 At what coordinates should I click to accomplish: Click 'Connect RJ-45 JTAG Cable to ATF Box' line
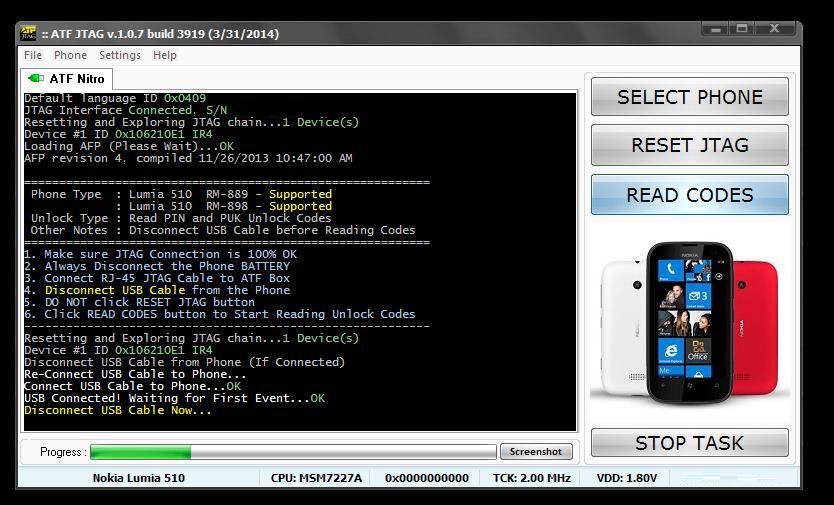click(x=157, y=278)
